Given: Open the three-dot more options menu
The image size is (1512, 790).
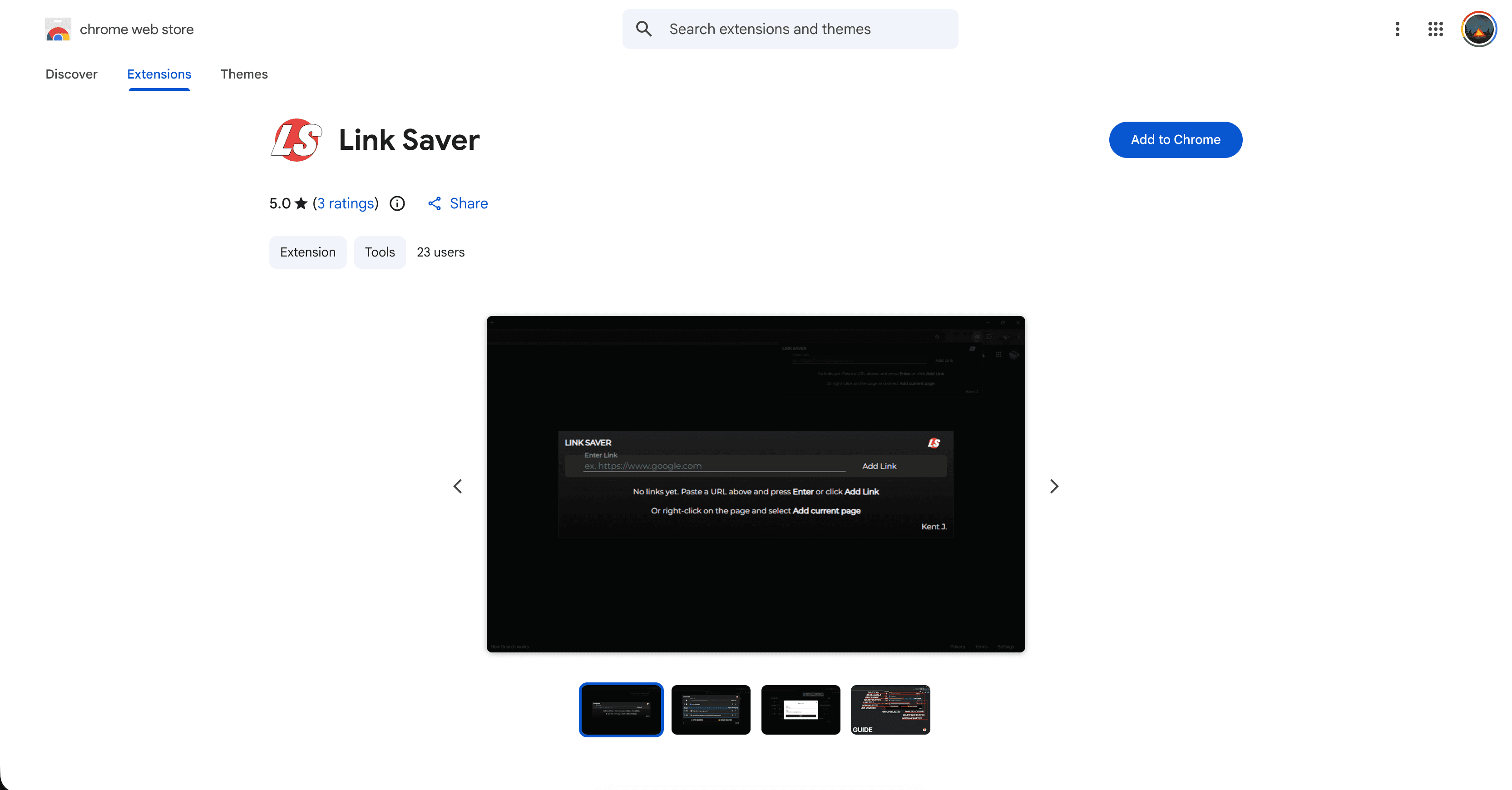Looking at the screenshot, I should point(1398,29).
